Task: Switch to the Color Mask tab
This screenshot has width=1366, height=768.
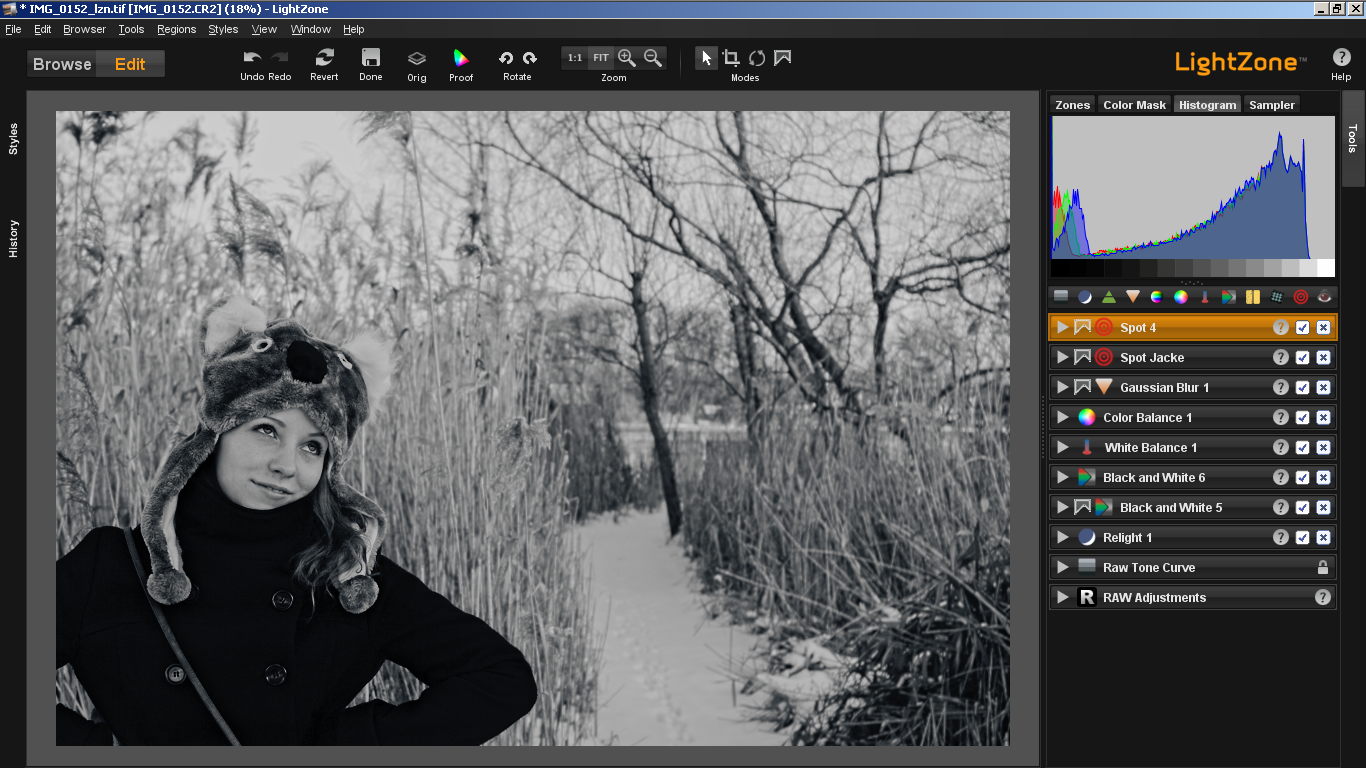Action: 1134,105
